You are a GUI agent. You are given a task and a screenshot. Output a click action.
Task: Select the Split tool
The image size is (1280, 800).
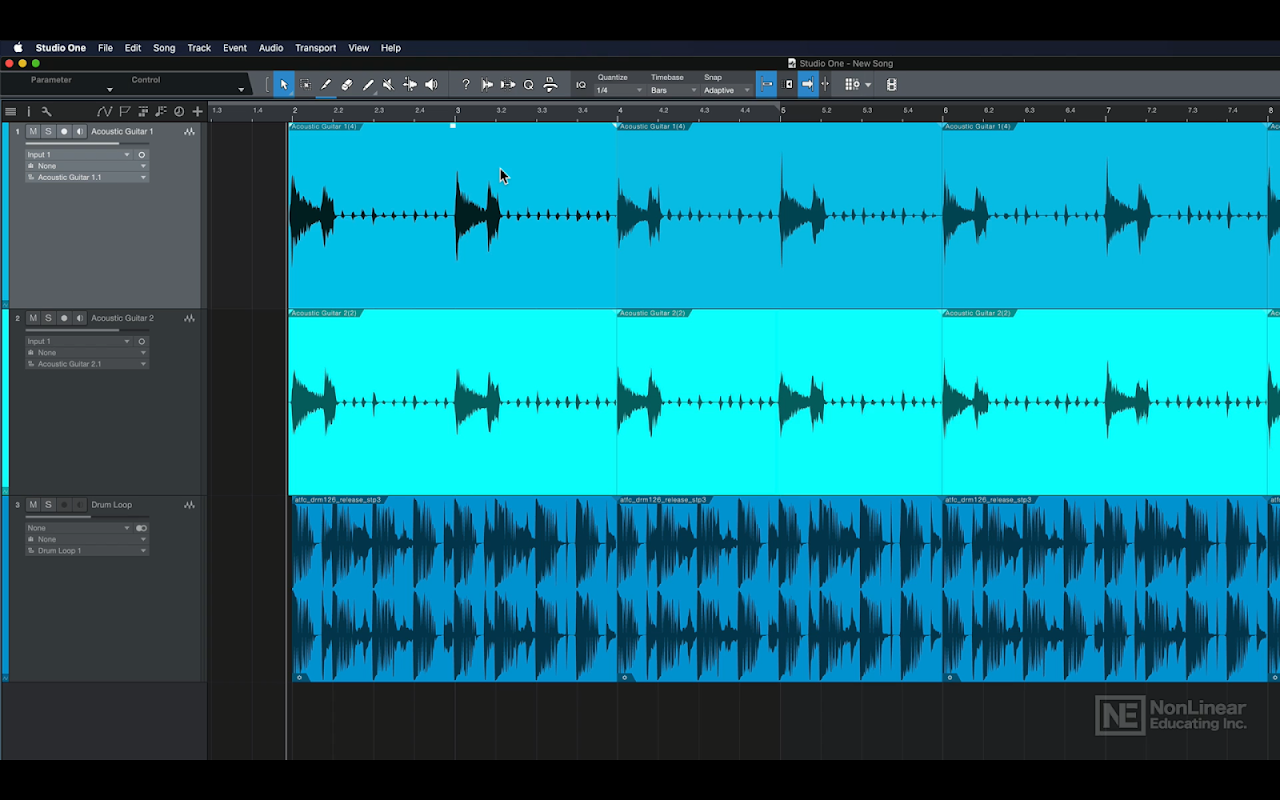pos(326,85)
